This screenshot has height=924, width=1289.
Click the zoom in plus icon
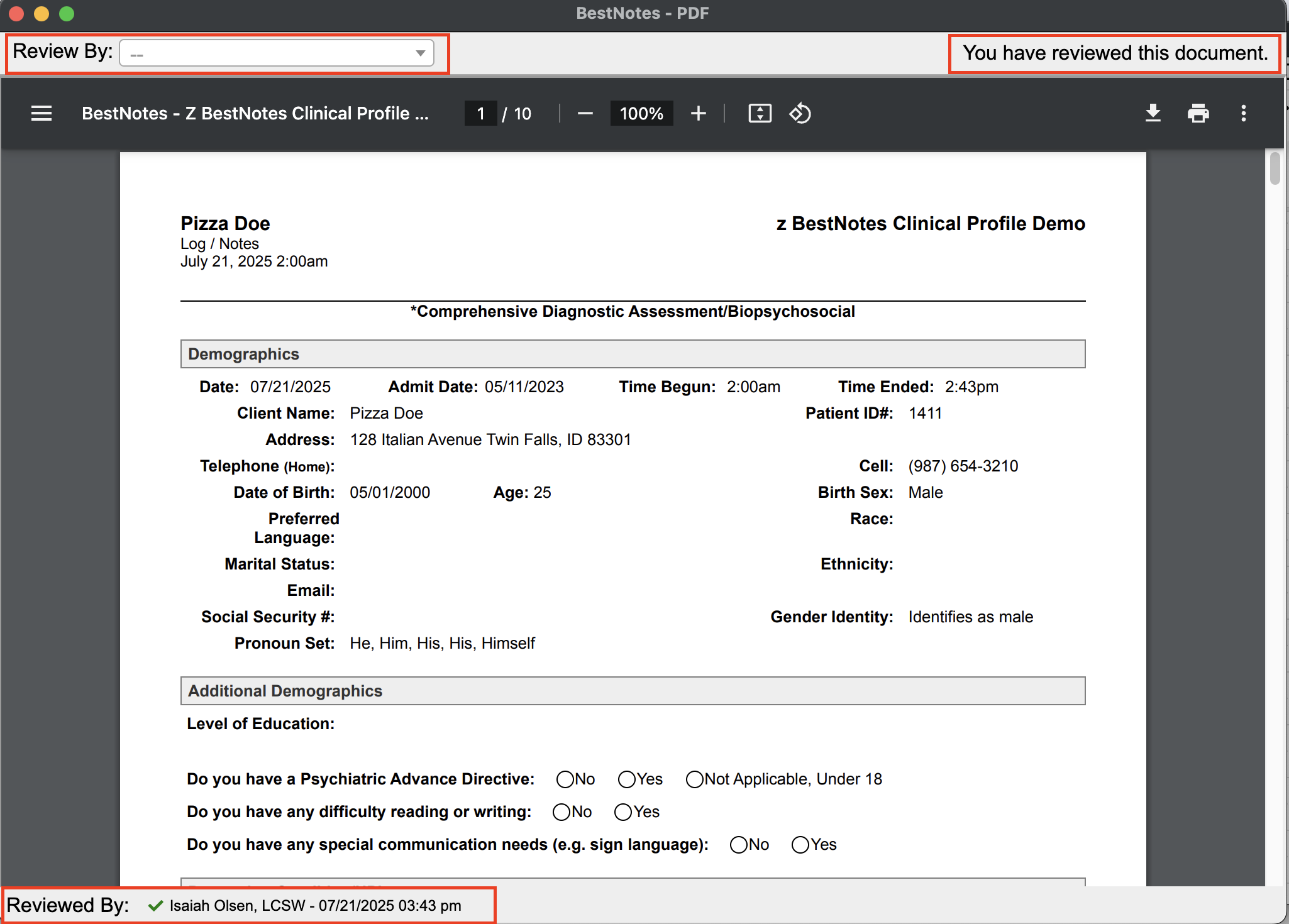[x=698, y=113]
